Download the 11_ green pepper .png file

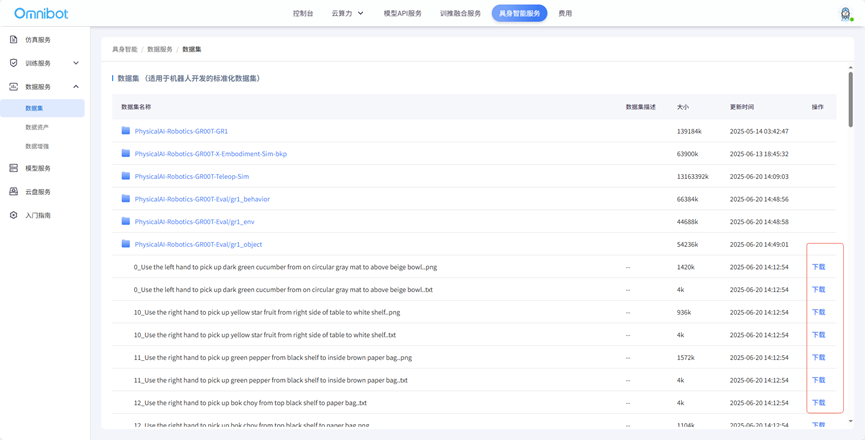pyautogui.click(x=818, y=357)
